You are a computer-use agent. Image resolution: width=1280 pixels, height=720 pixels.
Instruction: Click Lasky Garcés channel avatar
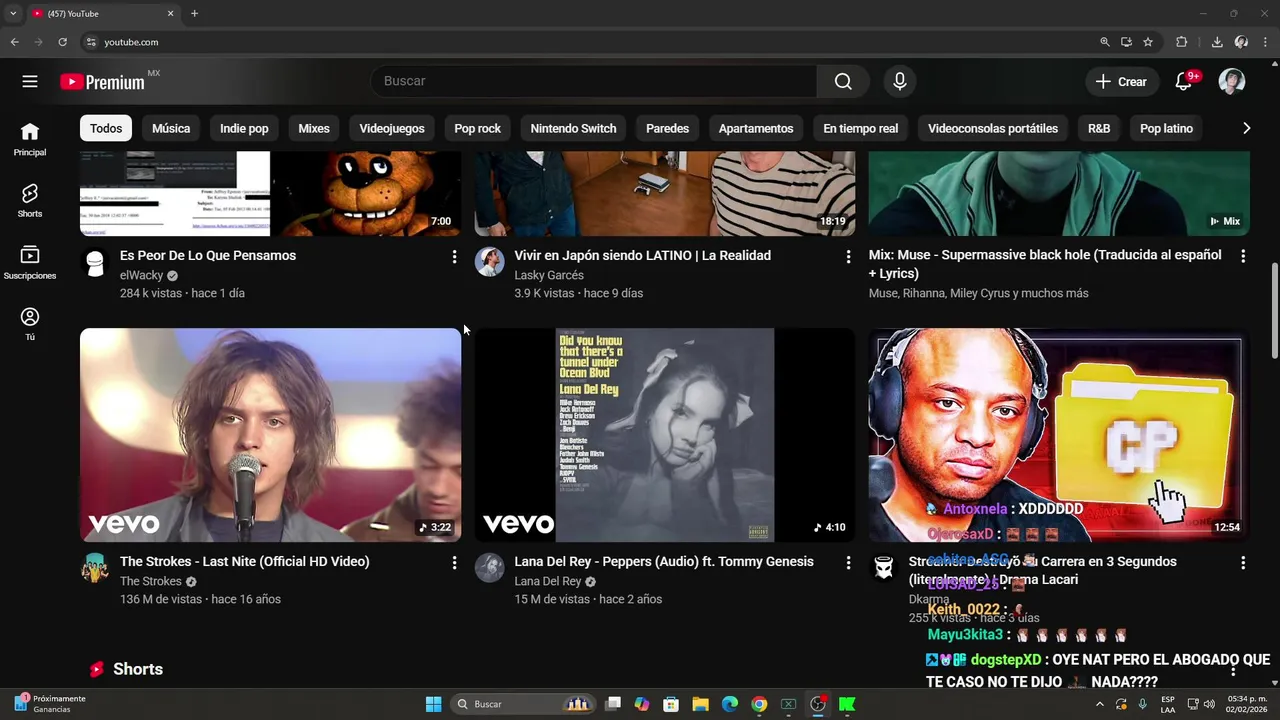click(x=489, y=262)
